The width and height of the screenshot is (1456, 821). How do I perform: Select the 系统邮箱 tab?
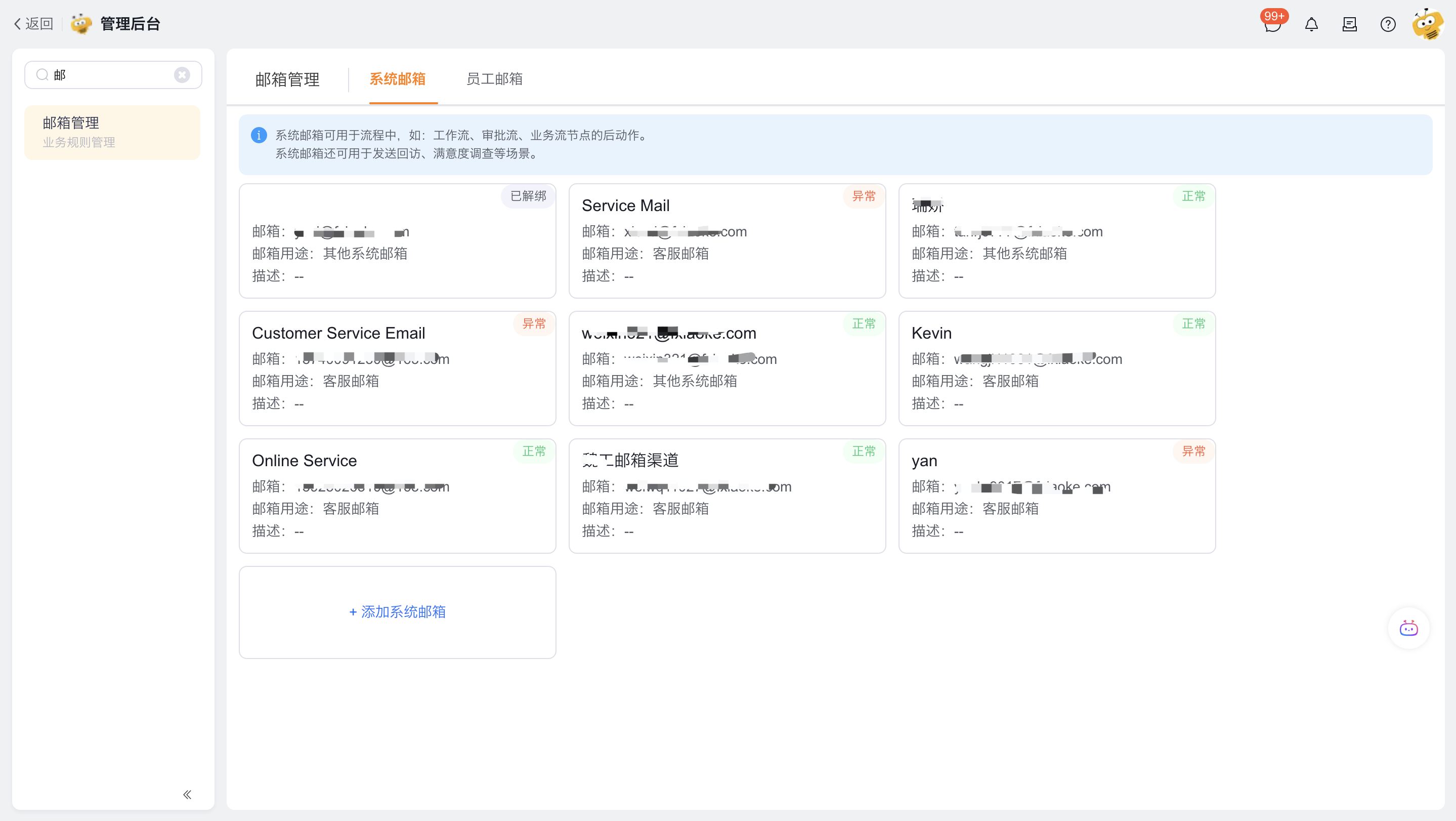(397, 78)
